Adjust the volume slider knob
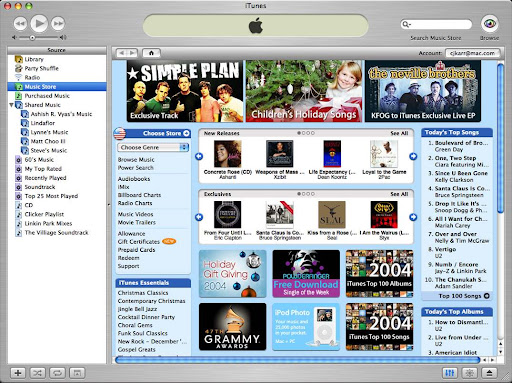This screenshot has width=512, height=383. point(32,38)
